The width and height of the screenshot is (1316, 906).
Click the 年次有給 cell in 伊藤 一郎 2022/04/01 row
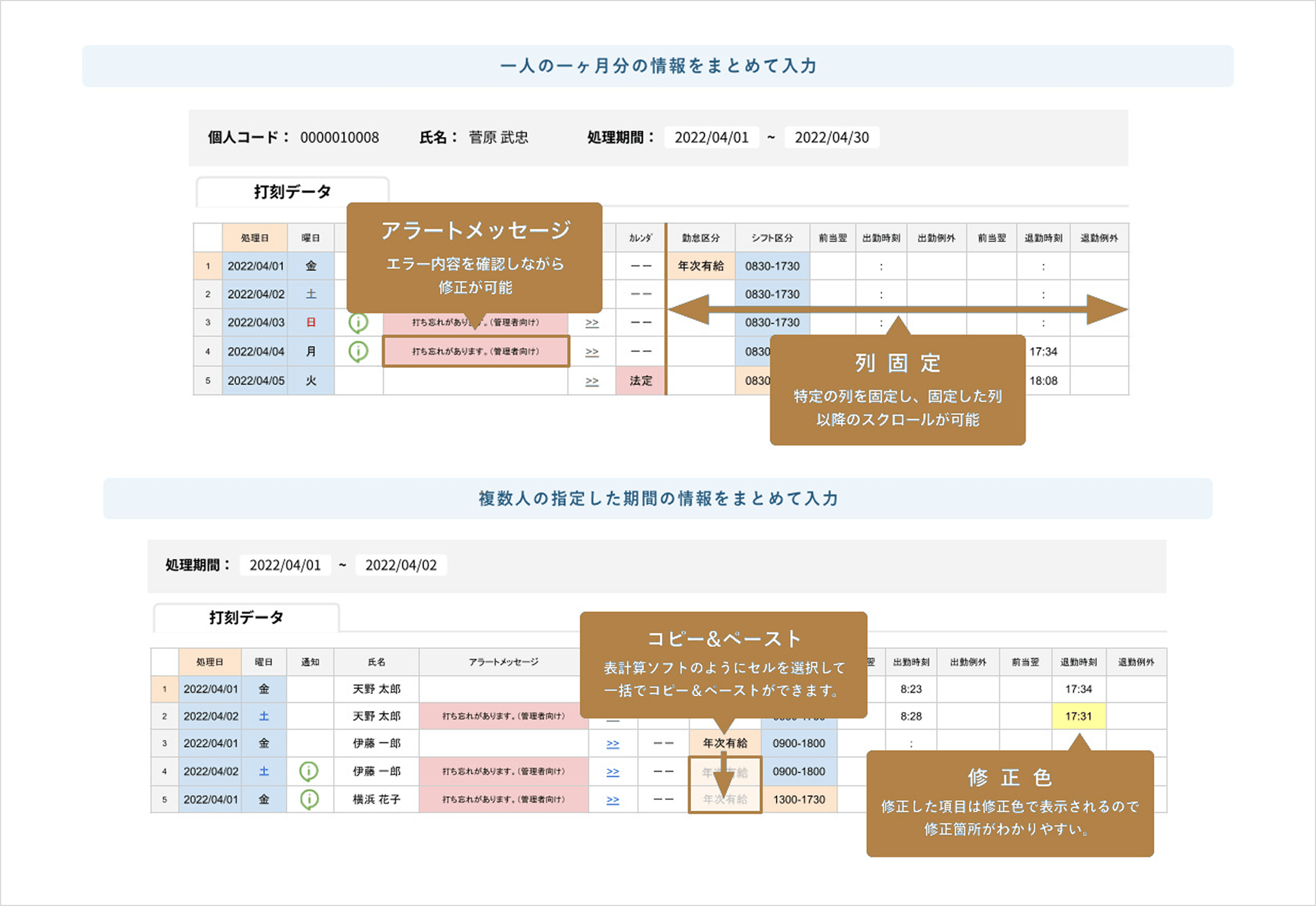pos(725,743)
